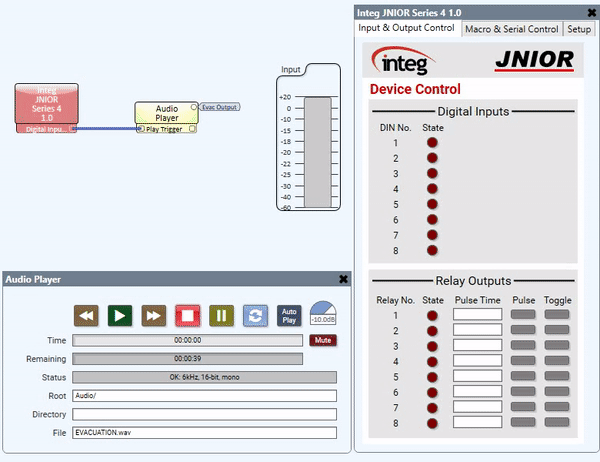The width and height of the screenshot is (600, 462).
Task: Click Relay 7 state LED
Action: pos(432,408)
